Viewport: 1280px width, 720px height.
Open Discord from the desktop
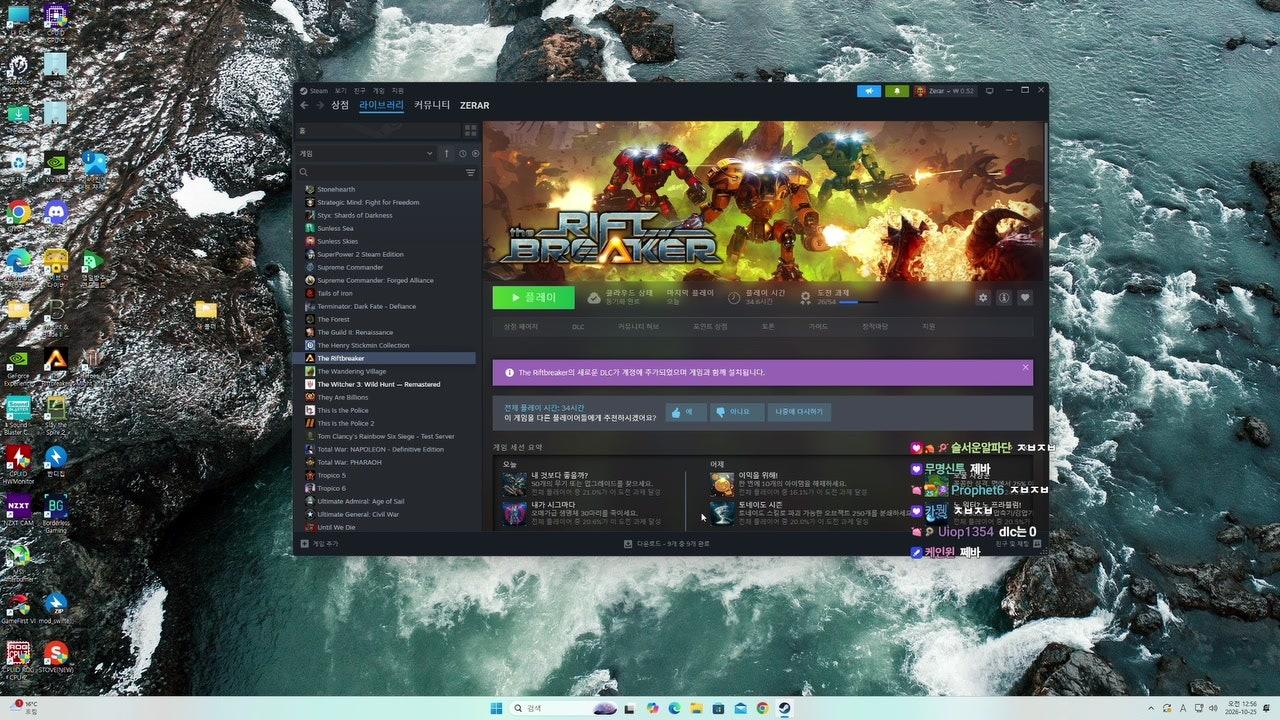(x=55, y=213)
